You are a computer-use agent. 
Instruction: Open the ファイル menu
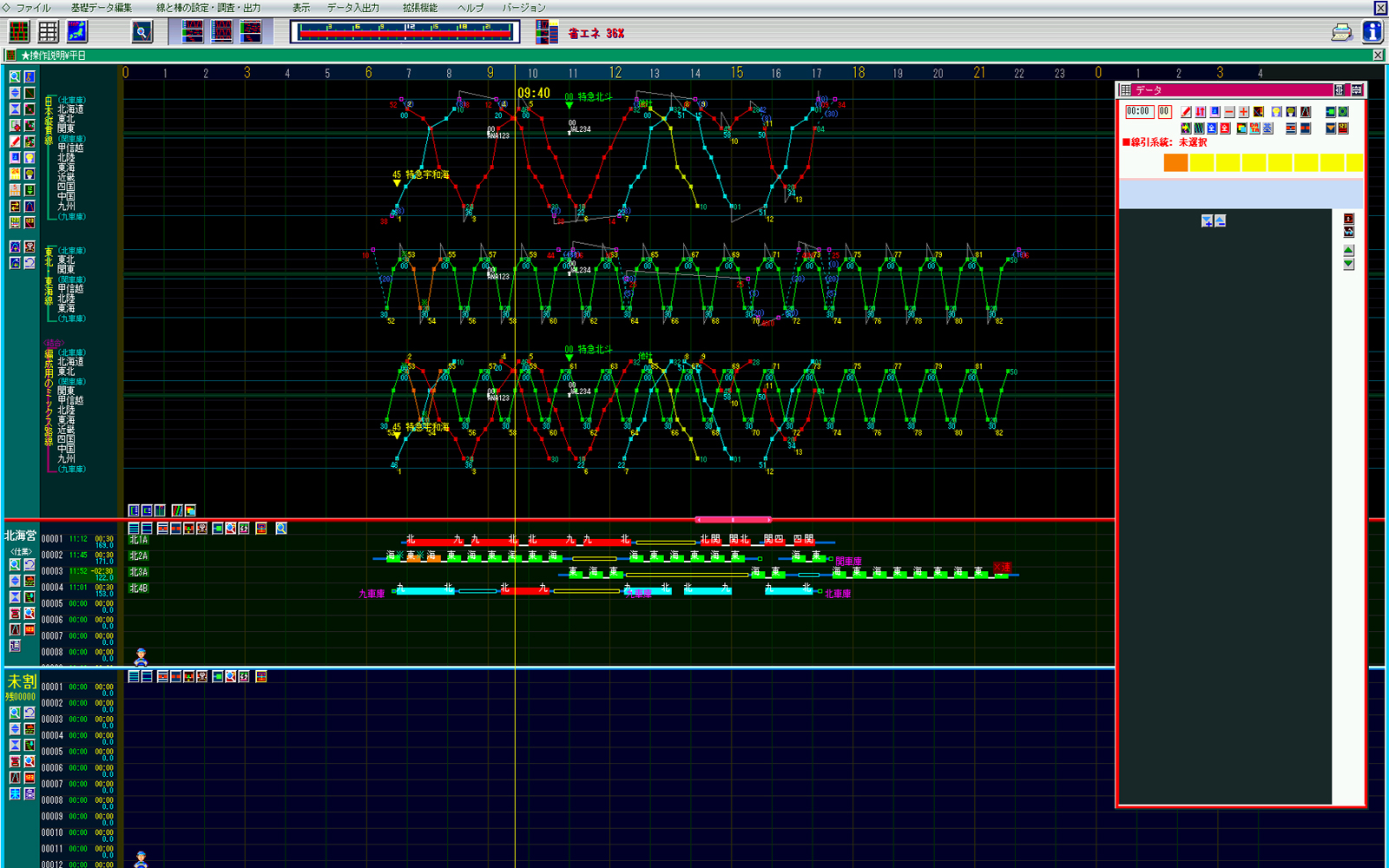click(x=33, y=8)
